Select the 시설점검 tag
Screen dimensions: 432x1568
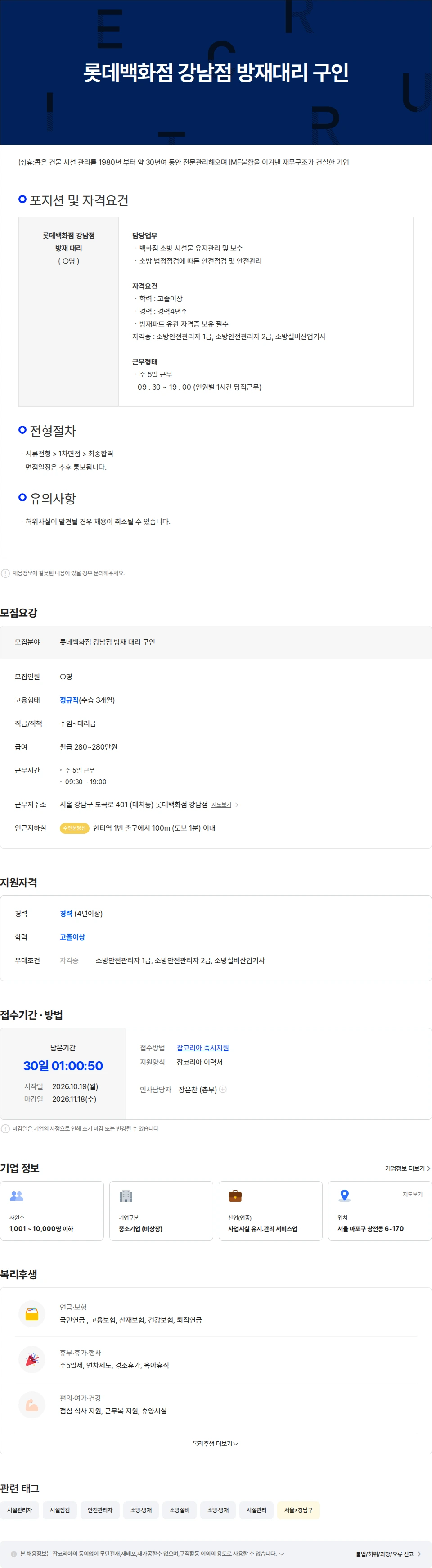(x=60, y=1509)
